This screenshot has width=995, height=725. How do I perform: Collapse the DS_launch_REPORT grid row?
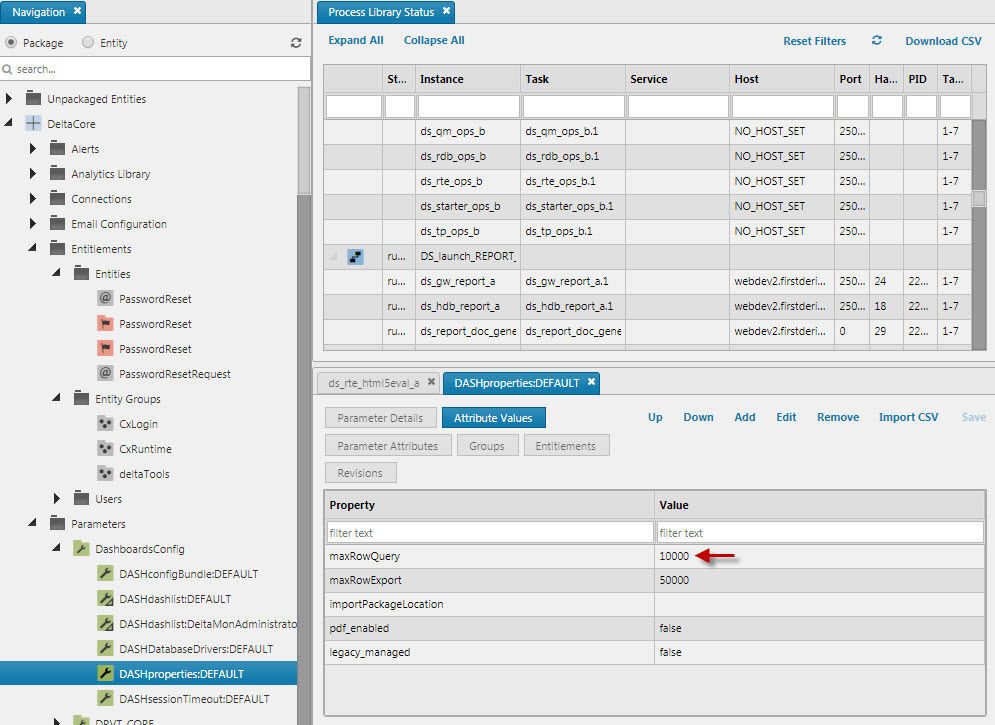click(333, 256)
